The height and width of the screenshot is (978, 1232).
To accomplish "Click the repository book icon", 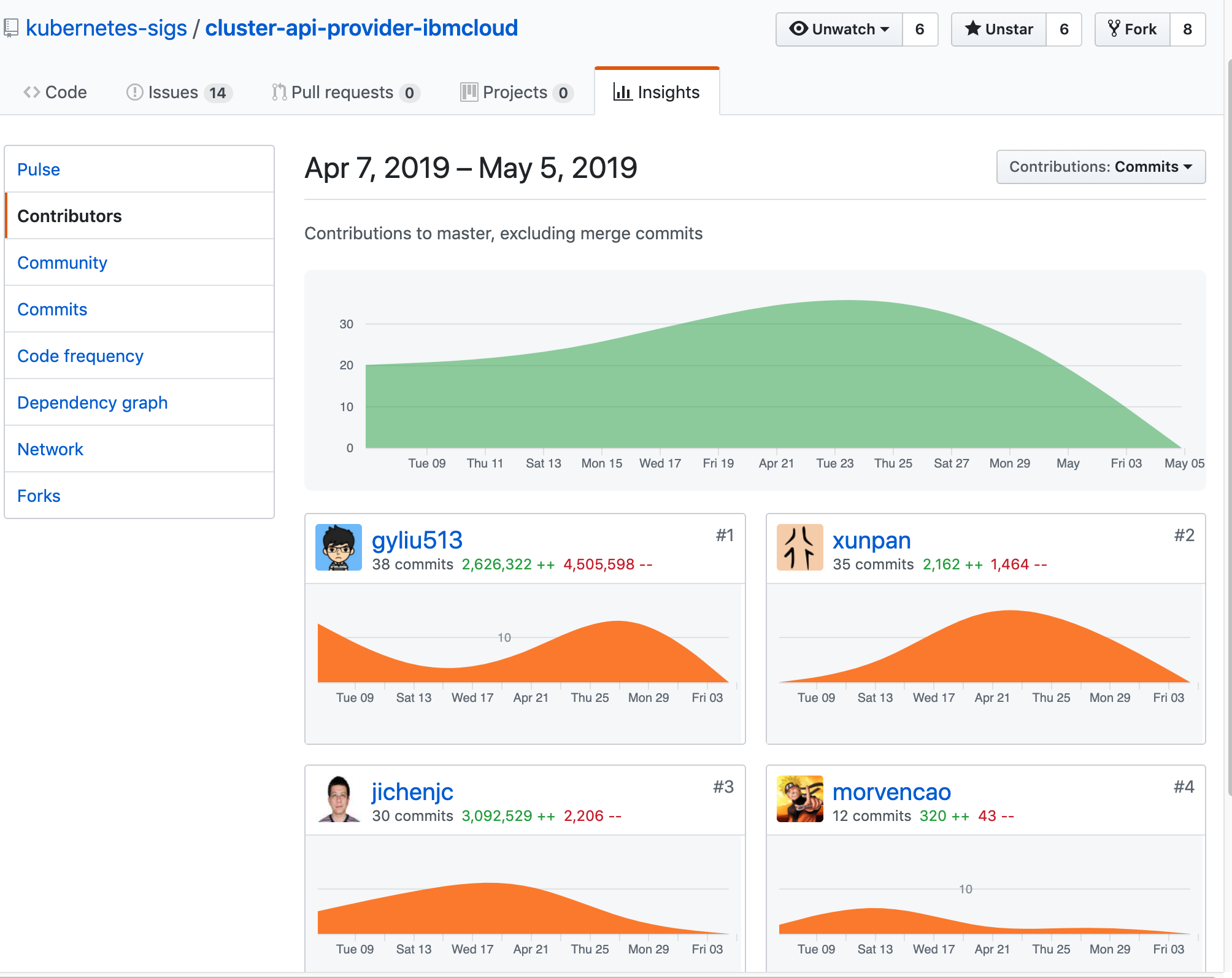I will pos(10,28).
